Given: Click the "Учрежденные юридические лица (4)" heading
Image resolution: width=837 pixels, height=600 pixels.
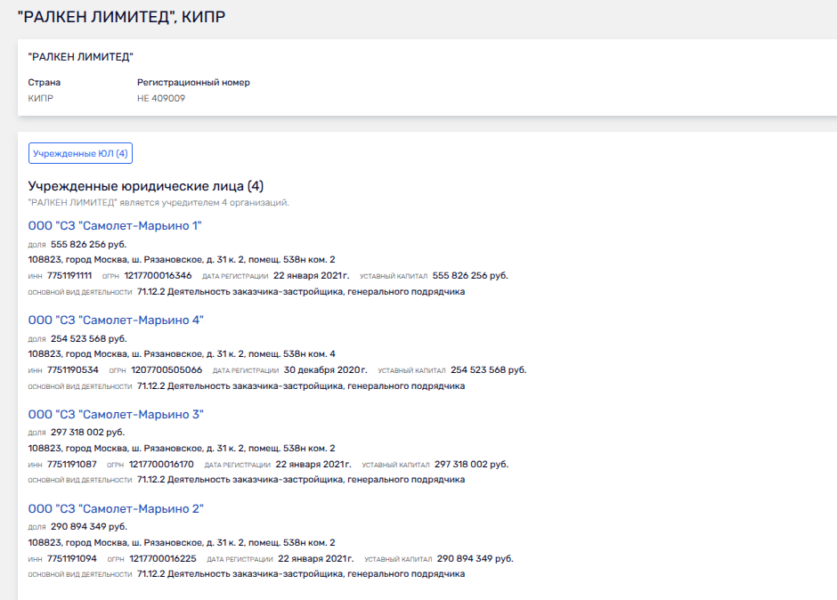Looking at the screenshot, I should pos(146,186).
